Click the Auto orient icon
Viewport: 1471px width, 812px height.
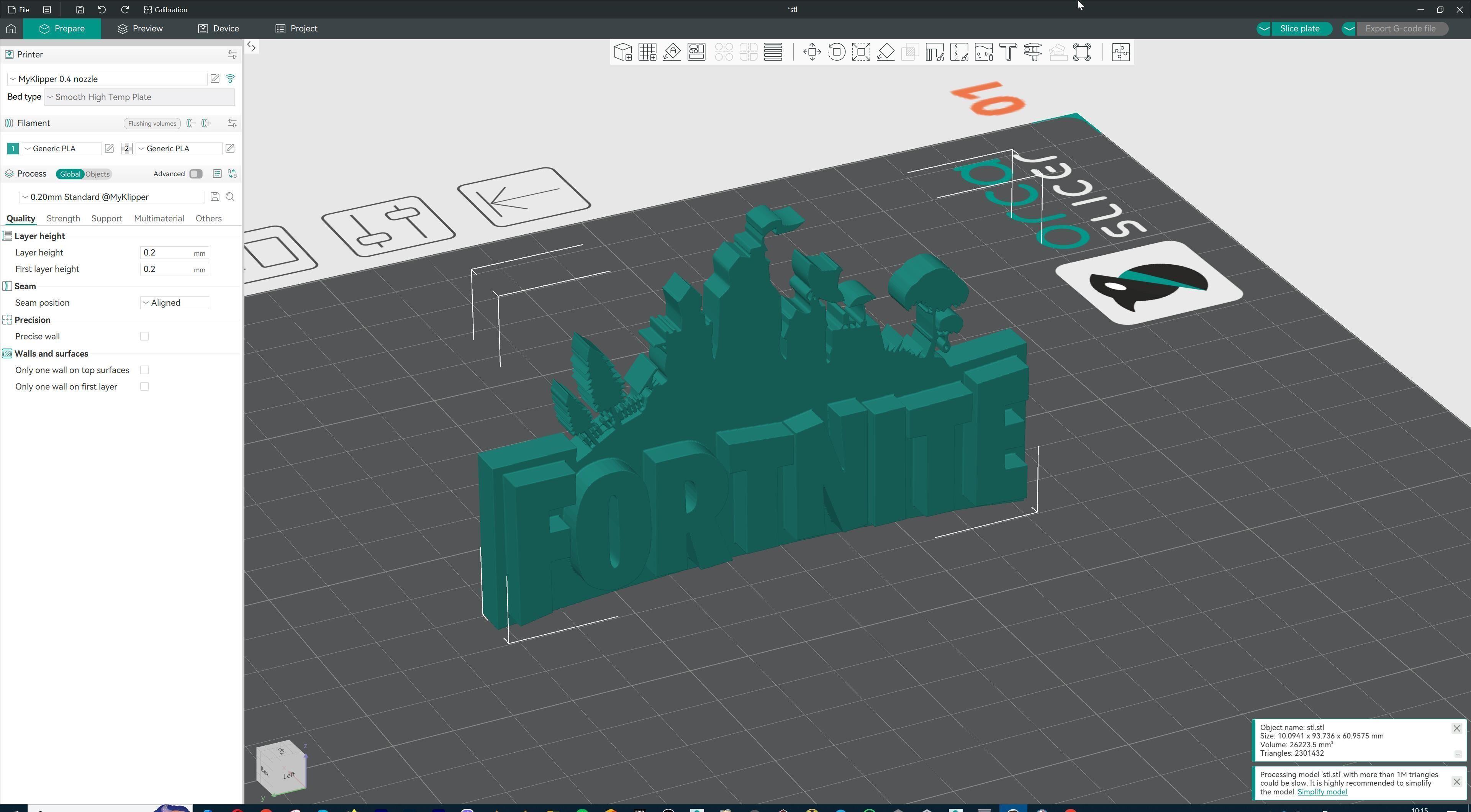672,52
